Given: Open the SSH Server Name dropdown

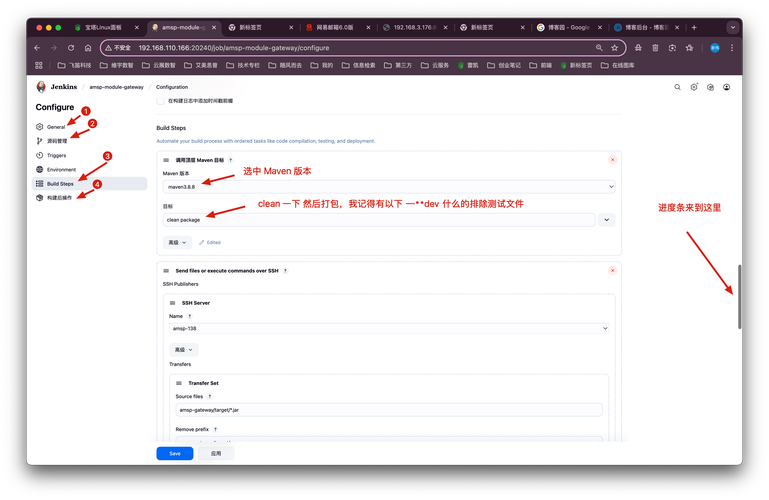Looking at the screenshot, I should tap(388, 328).
